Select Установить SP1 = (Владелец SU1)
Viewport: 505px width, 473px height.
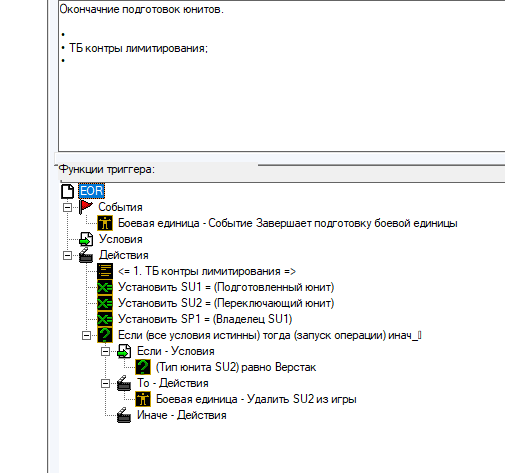point(205,319)
